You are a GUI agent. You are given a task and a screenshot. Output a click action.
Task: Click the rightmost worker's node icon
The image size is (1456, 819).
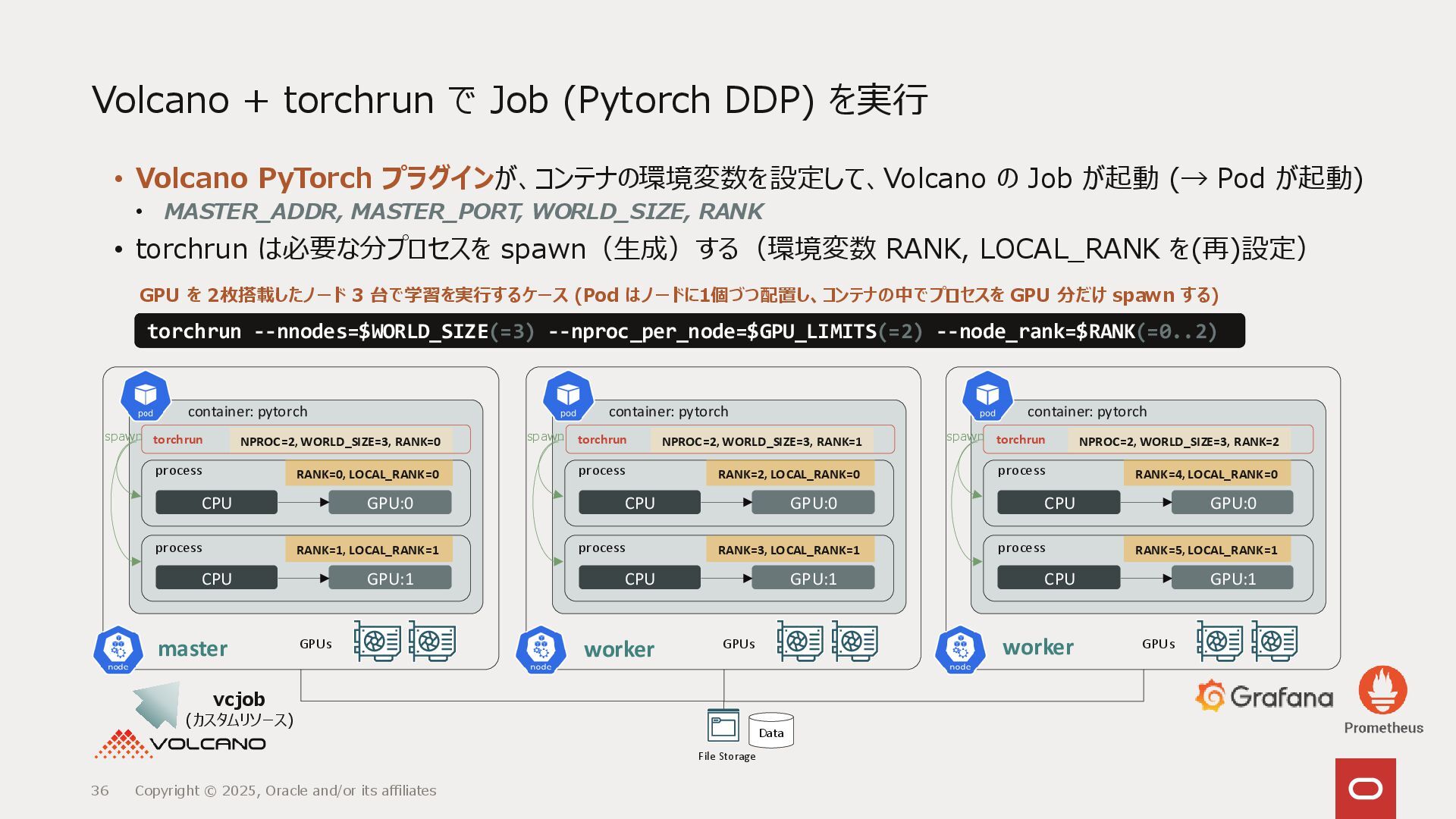960,650
